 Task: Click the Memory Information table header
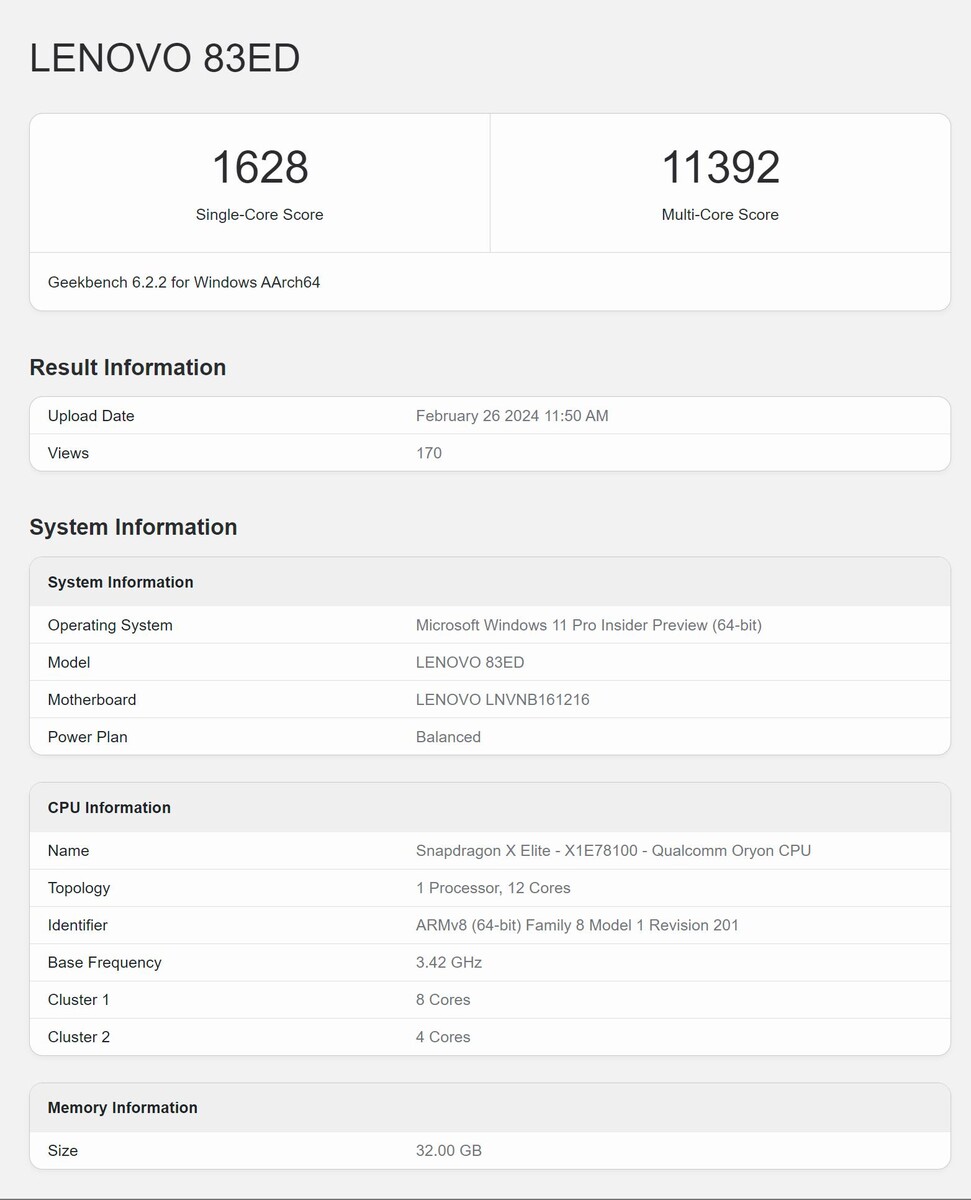point(123,1107)
